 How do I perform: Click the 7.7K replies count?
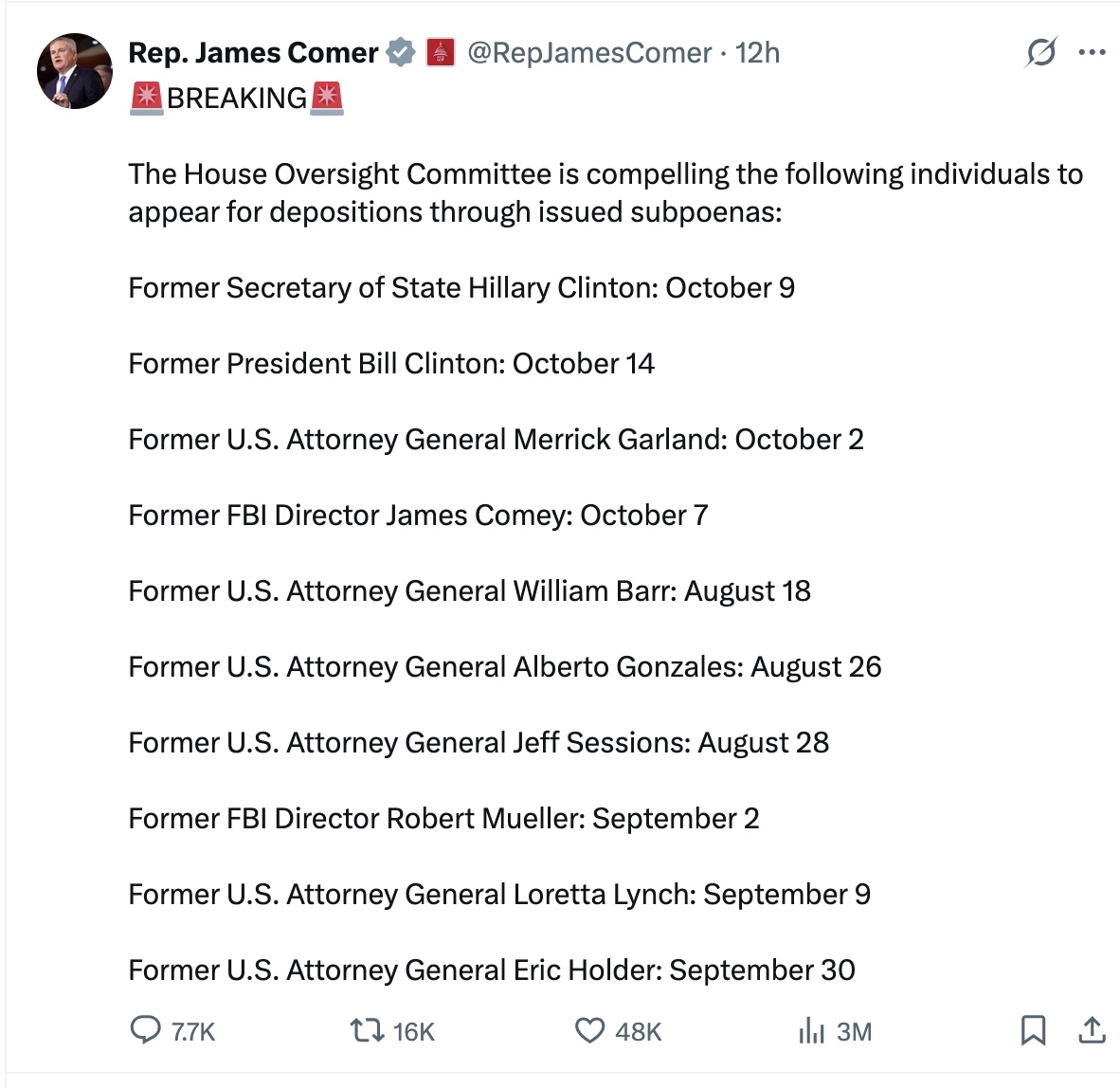coord(194,1032)
